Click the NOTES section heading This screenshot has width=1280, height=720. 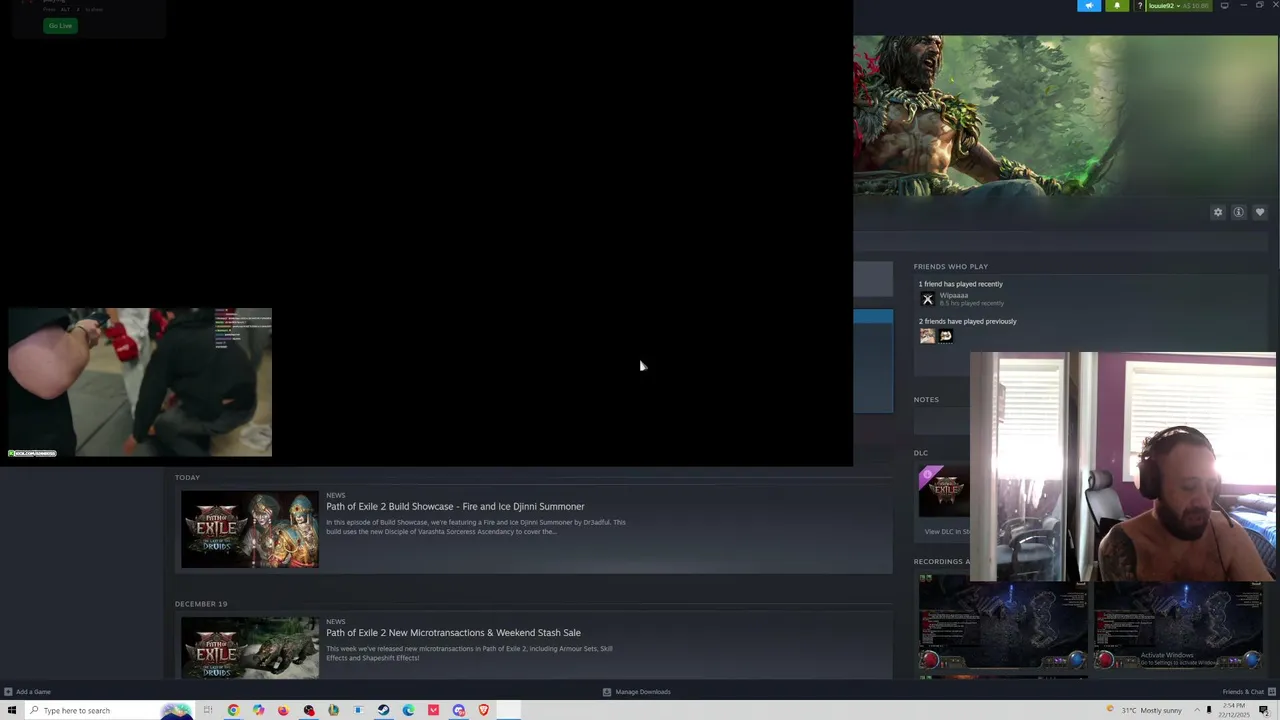coord(926,400)
